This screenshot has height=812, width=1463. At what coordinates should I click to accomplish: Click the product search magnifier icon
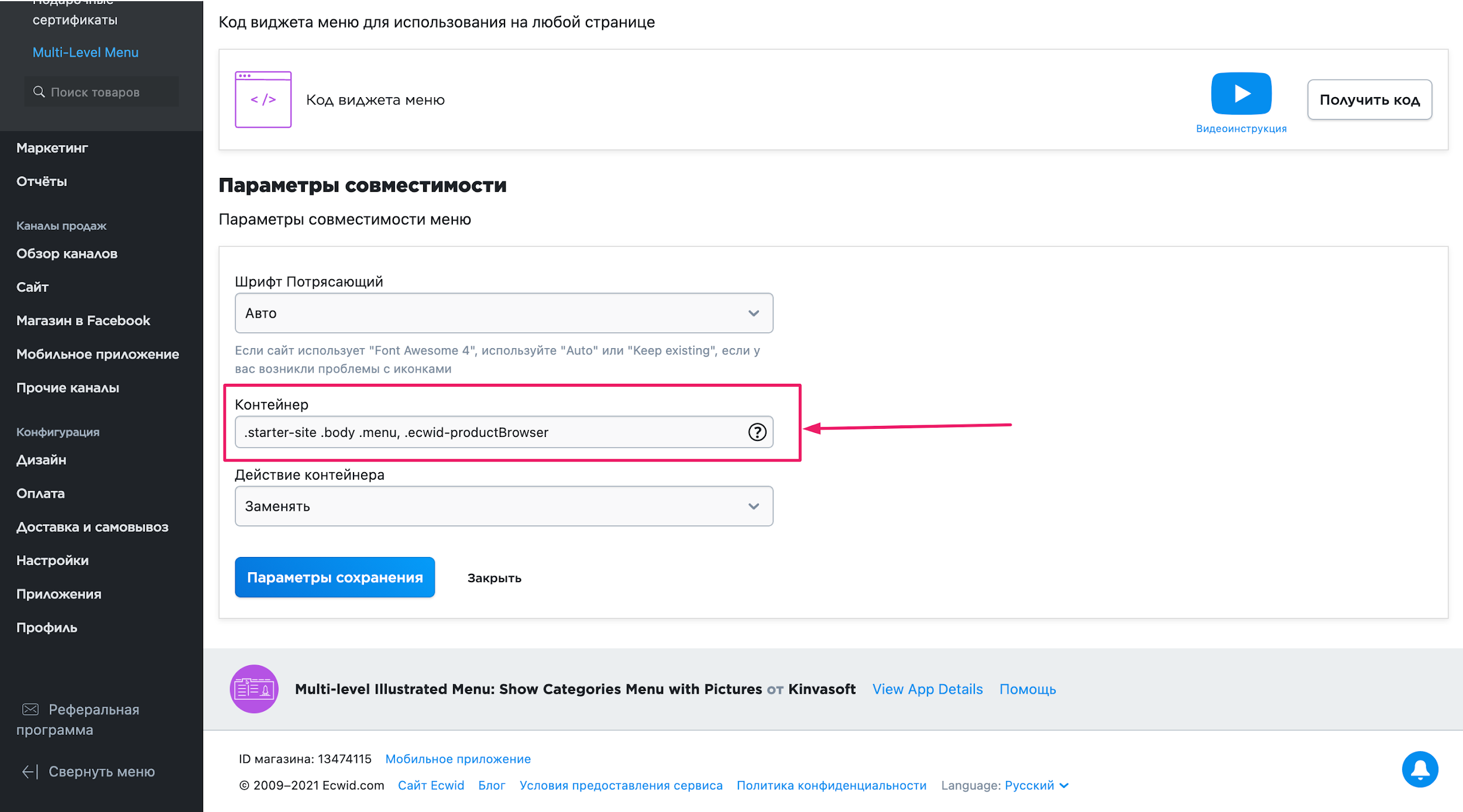click(x=39, y=92)
